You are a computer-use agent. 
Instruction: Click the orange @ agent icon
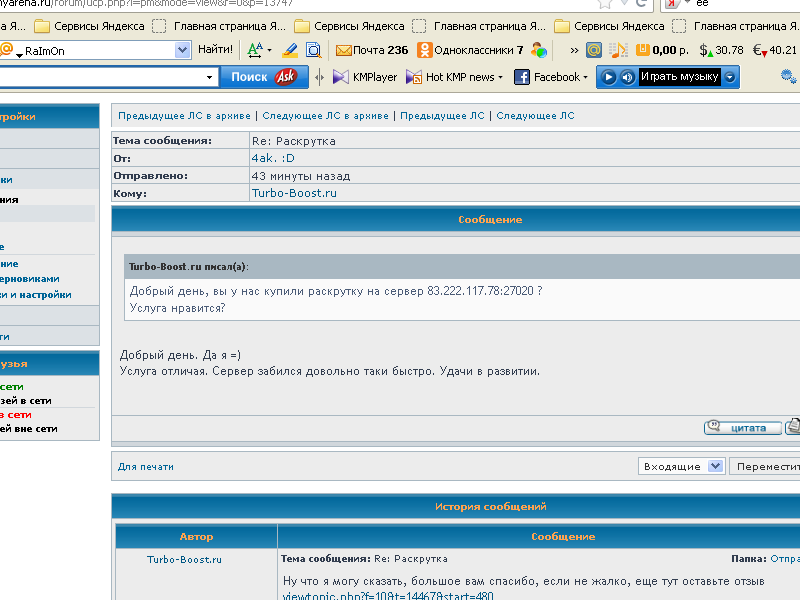(x=594, y=50)
